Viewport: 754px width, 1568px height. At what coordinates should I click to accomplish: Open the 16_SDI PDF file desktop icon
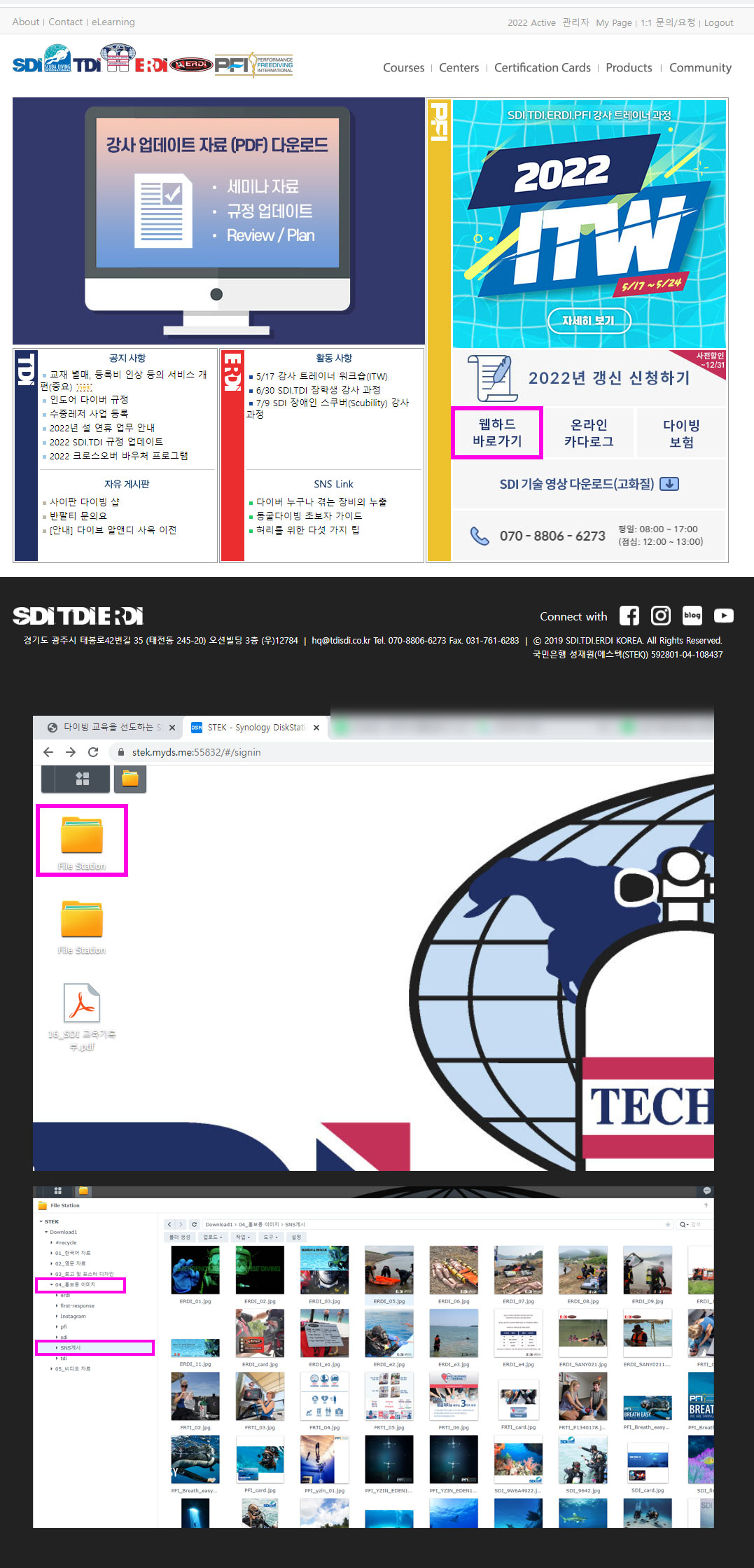coord(82,1017)
